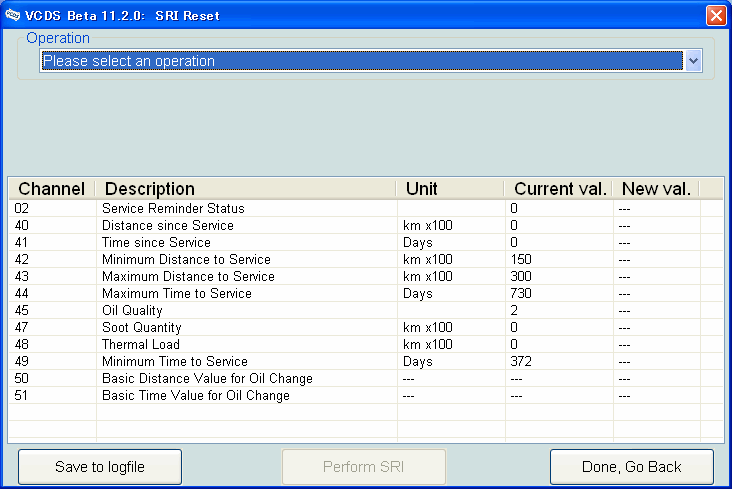
Task: Click the New val. column header
Action: point(656,189)
